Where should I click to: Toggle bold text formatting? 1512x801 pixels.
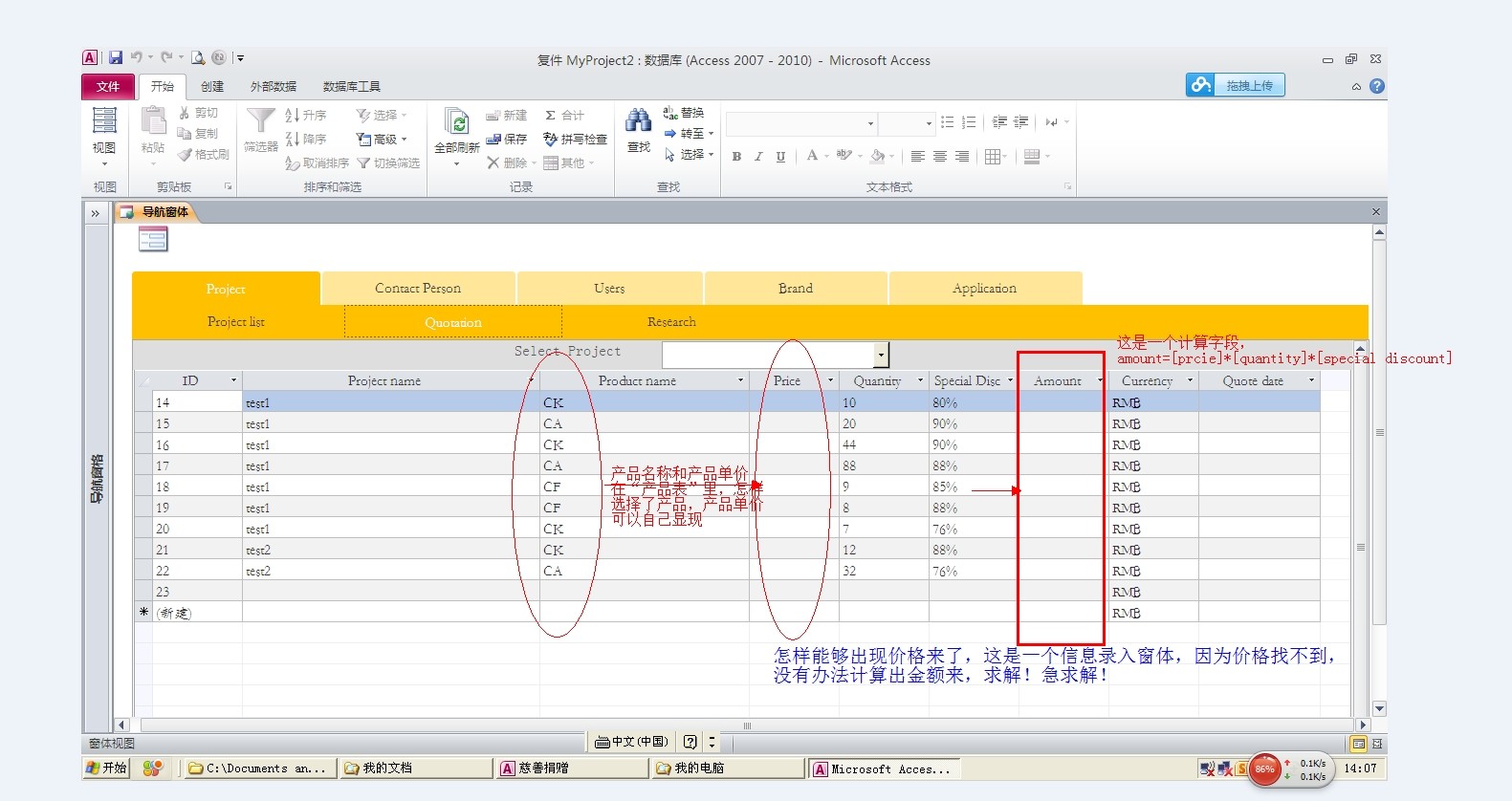click(736, 157)
